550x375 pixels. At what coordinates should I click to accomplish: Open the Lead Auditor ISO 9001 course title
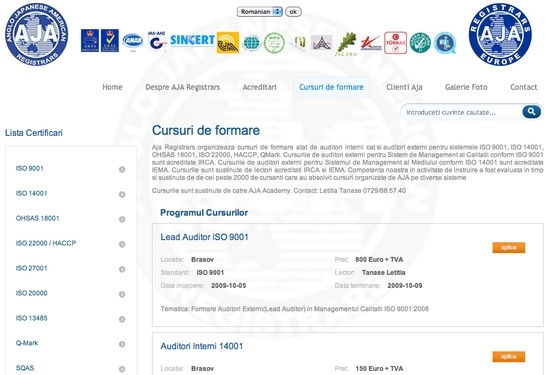[204, 237]
